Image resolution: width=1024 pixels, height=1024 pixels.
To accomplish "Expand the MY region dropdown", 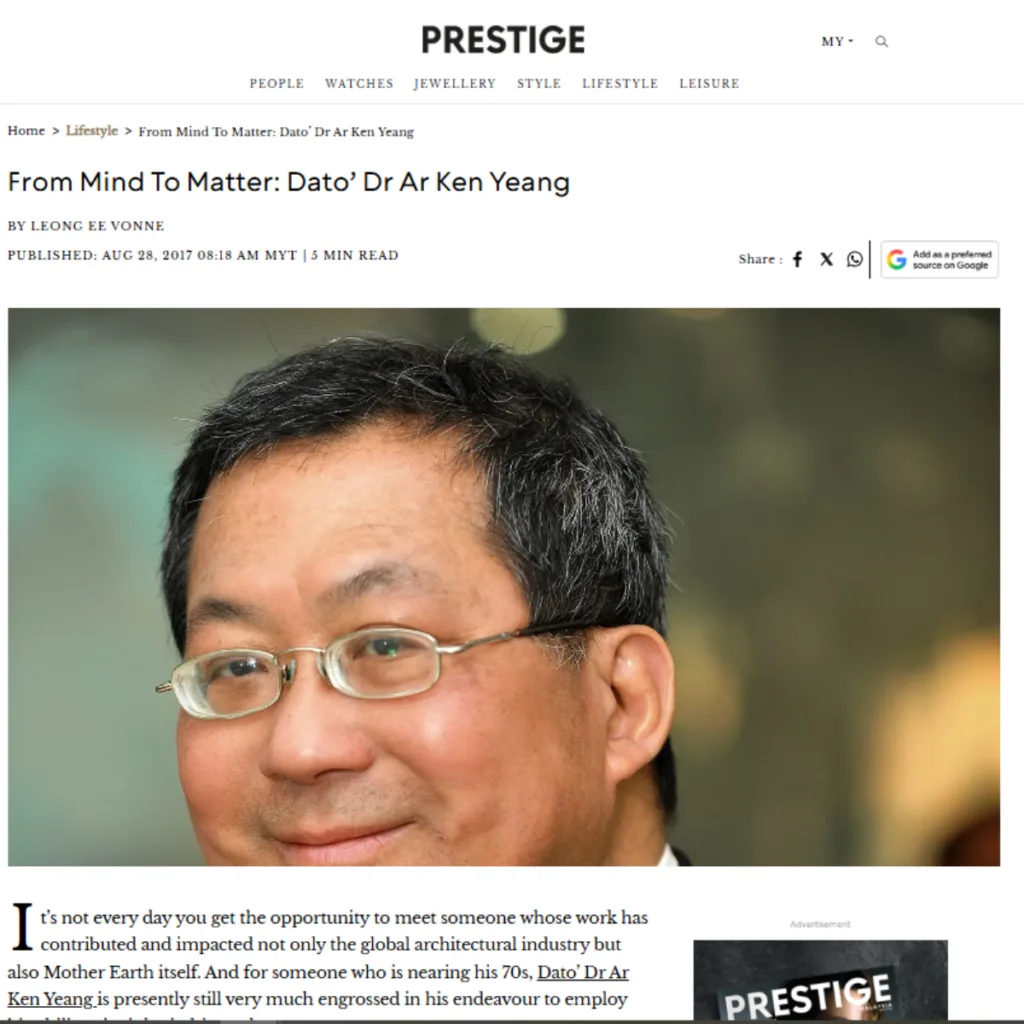I will (837, 42).
